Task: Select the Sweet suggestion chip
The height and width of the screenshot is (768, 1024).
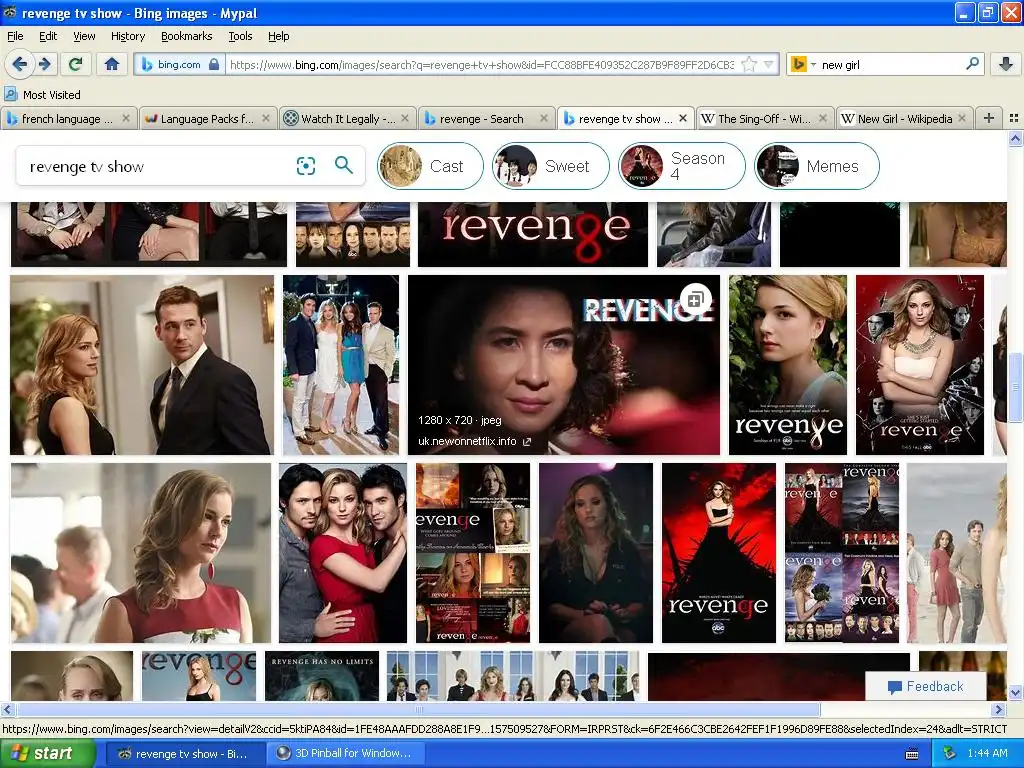Action: [x=551, y=166]
